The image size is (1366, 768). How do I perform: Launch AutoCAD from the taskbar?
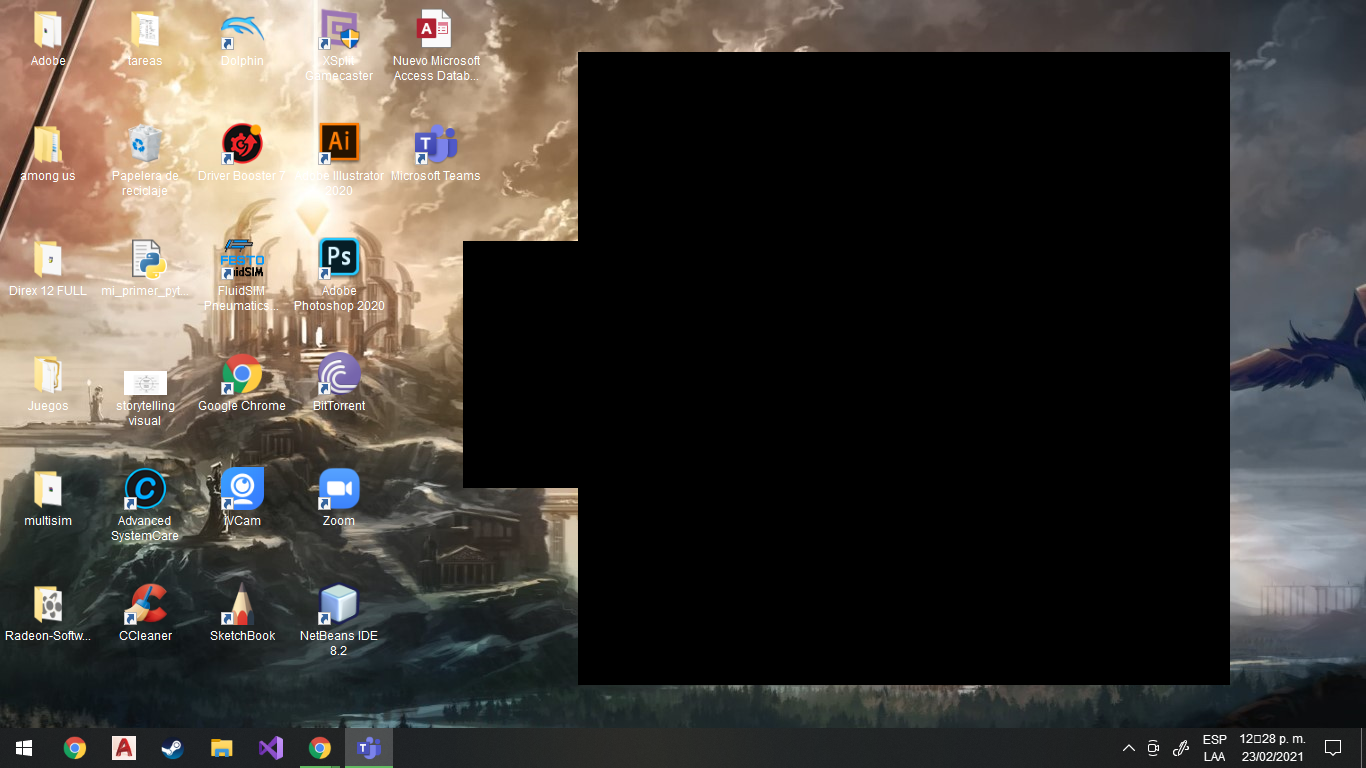124,748
